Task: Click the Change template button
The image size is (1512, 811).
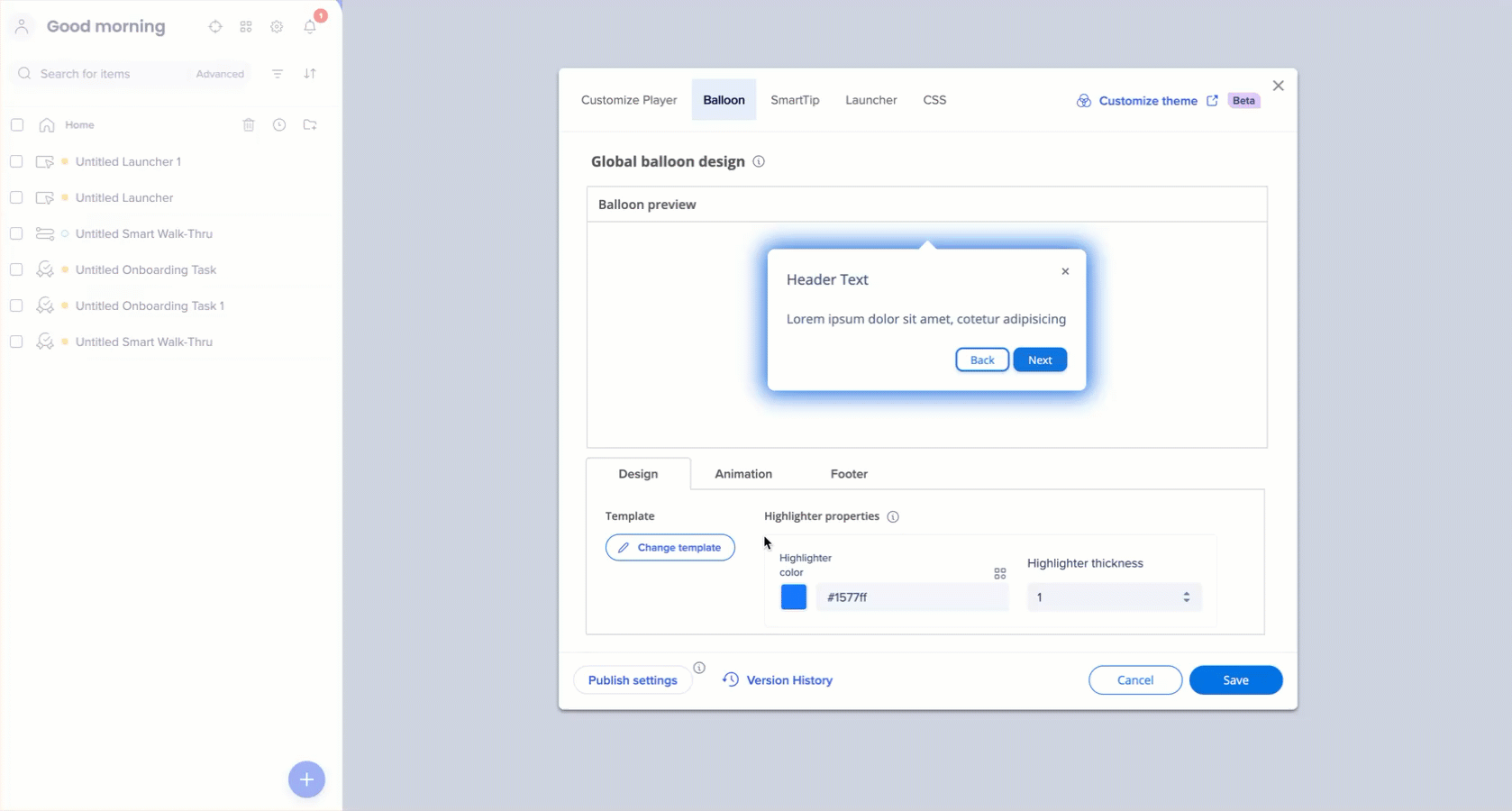Action: pos(669,548)
